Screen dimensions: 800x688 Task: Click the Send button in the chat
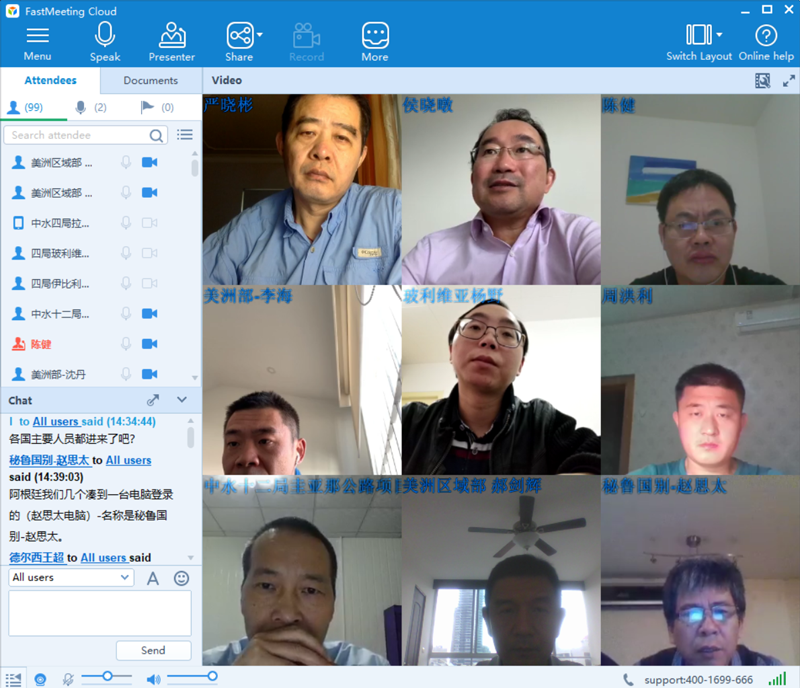pos(153,650)
